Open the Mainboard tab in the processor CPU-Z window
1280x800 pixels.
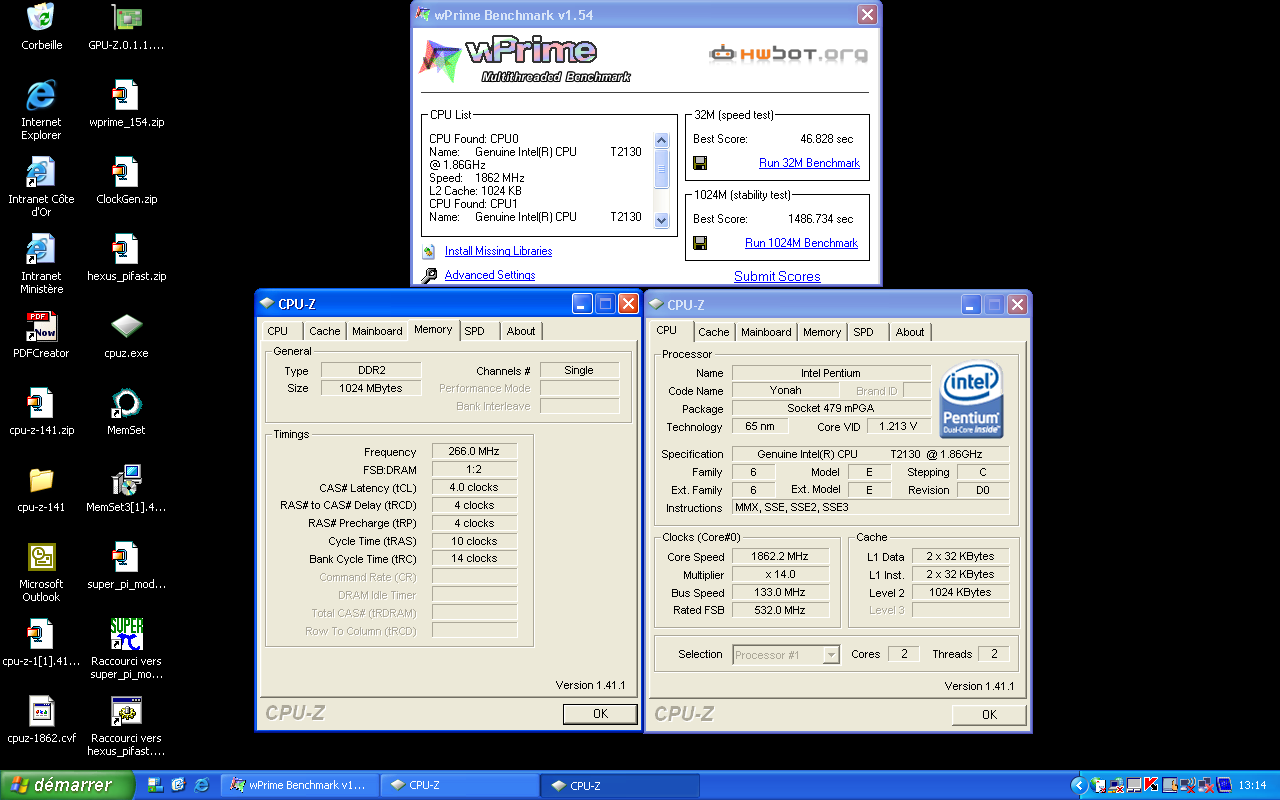766,332
